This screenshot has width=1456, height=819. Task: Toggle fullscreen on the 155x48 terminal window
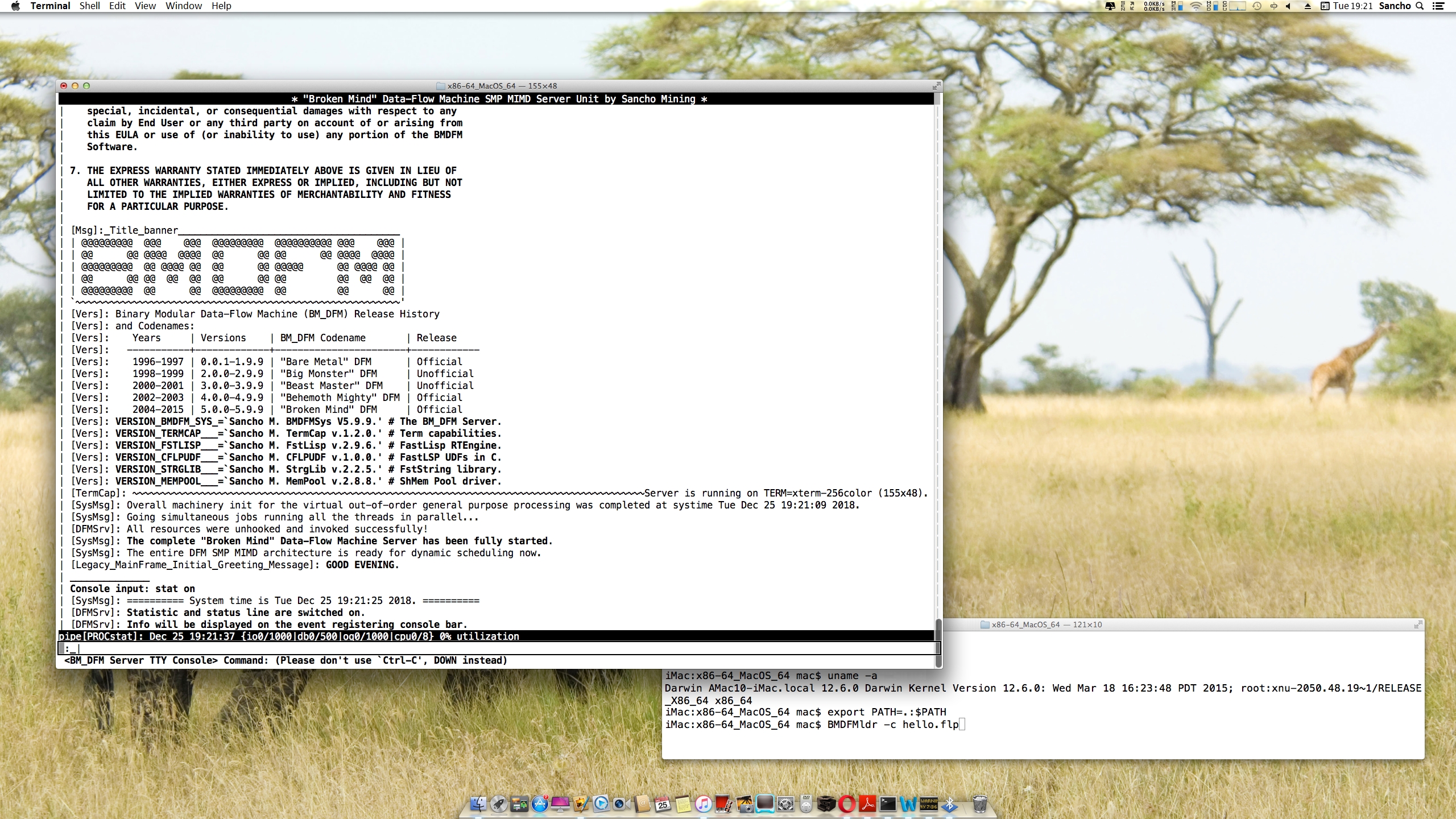coord(936,86)
